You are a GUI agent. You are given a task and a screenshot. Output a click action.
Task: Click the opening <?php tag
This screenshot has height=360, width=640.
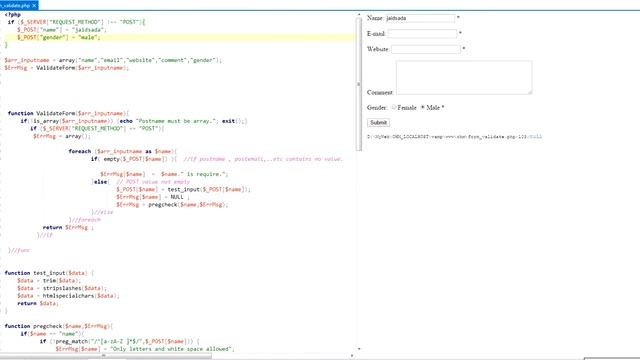[13, 14]
